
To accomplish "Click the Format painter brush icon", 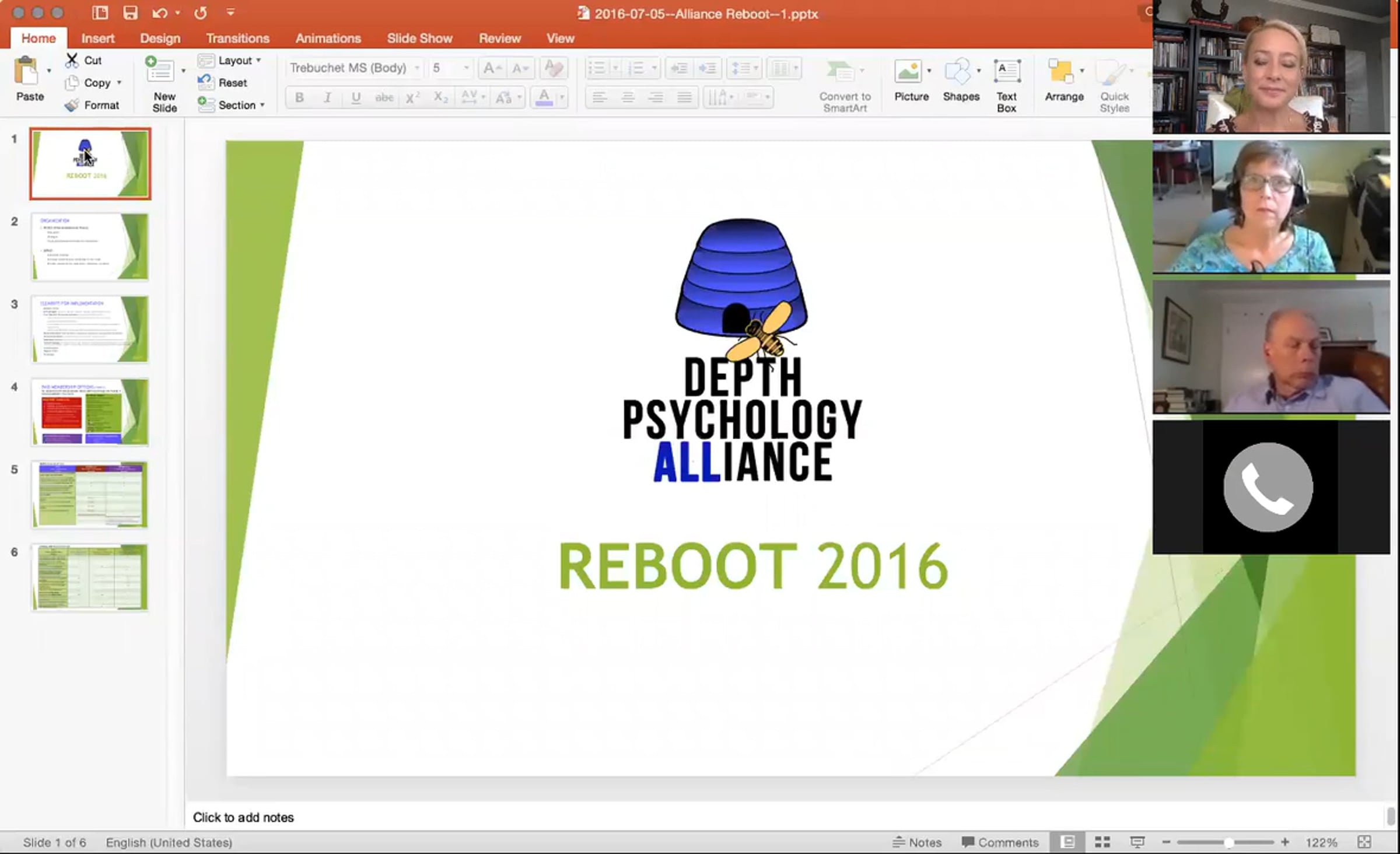I will coord(72,105).
